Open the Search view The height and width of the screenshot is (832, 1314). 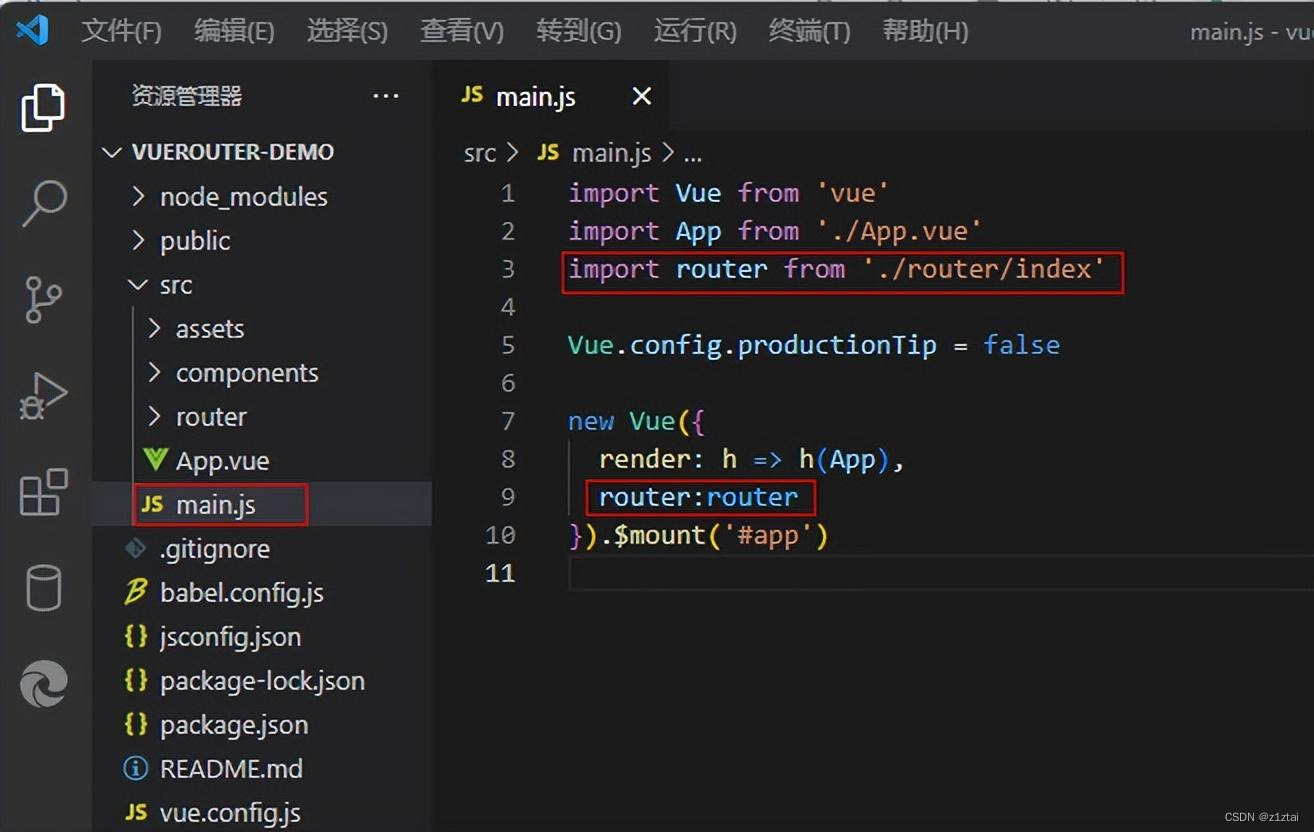point(43,203)
